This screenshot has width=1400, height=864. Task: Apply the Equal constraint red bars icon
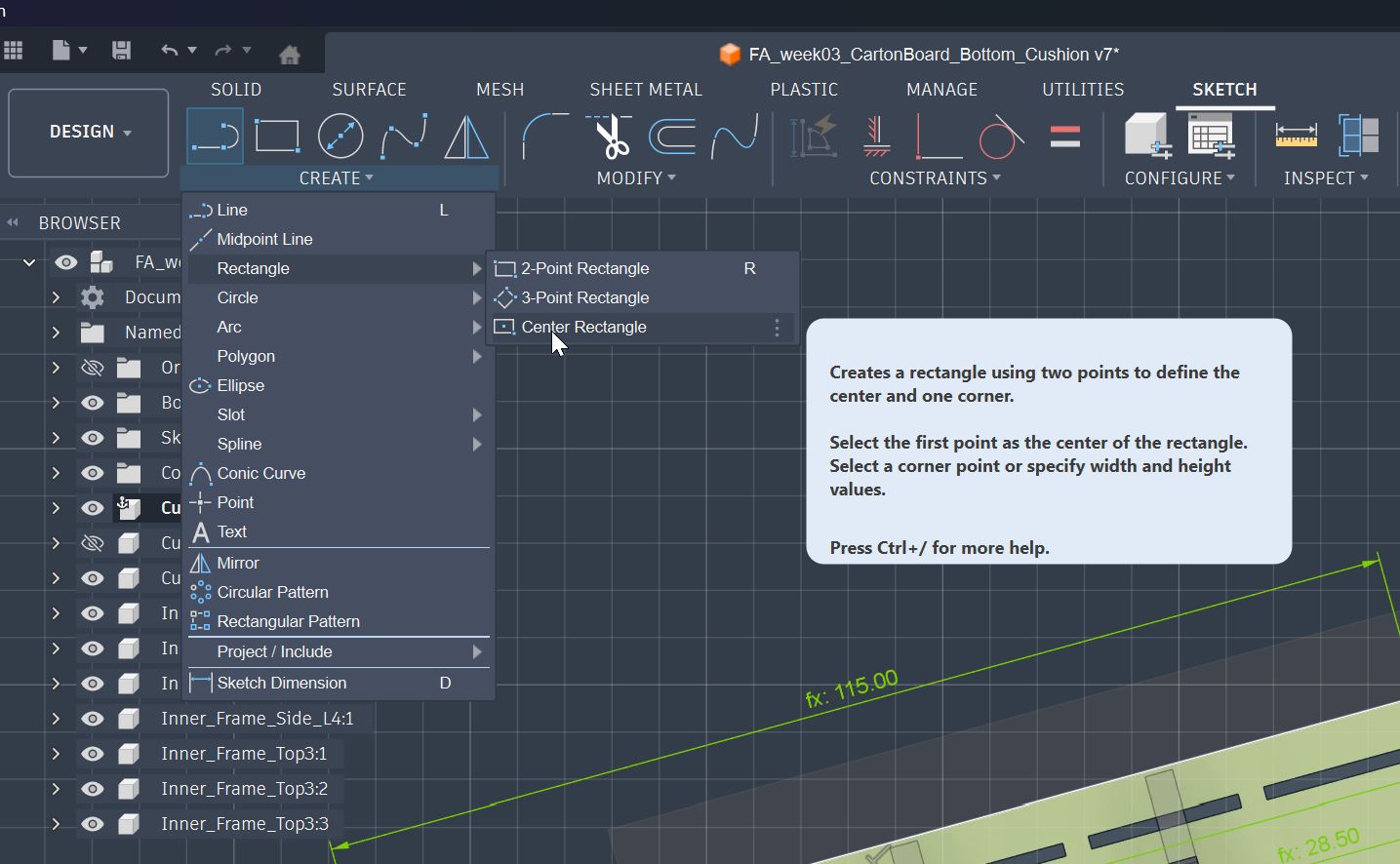coord(1065,137)
